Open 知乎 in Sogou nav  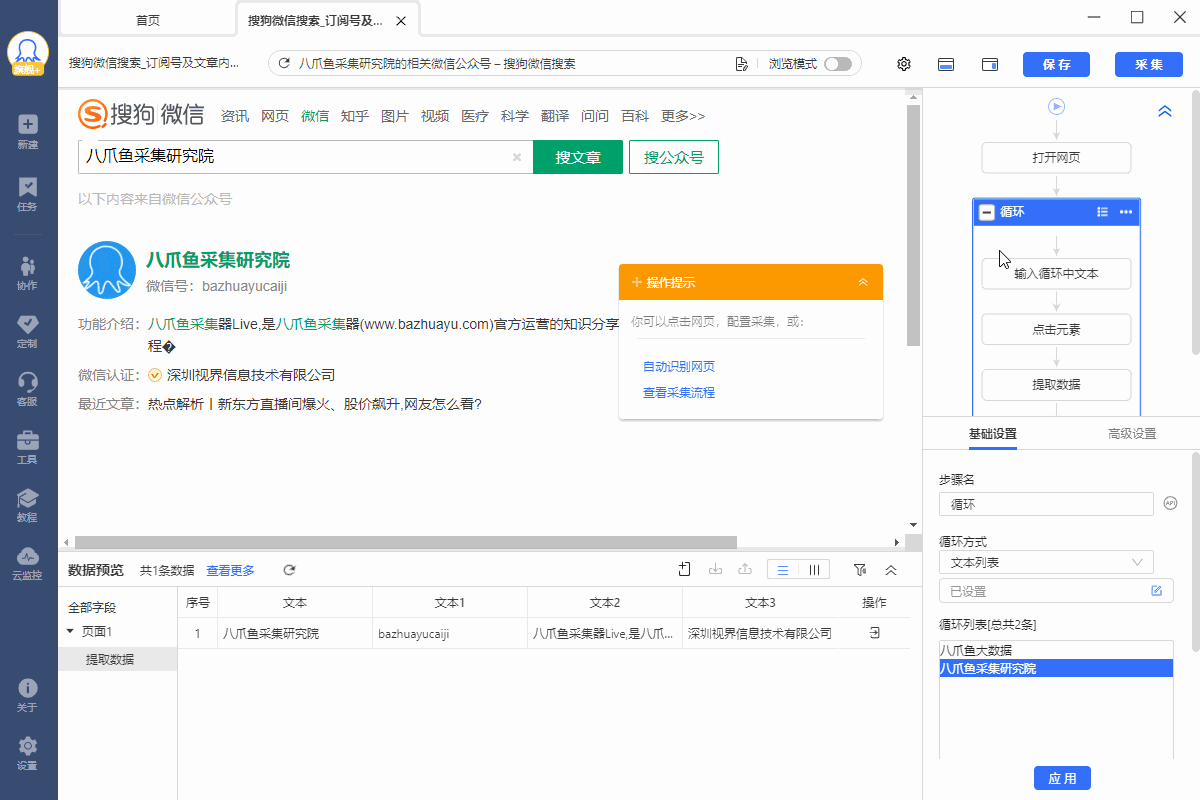(x=355, y=116)
